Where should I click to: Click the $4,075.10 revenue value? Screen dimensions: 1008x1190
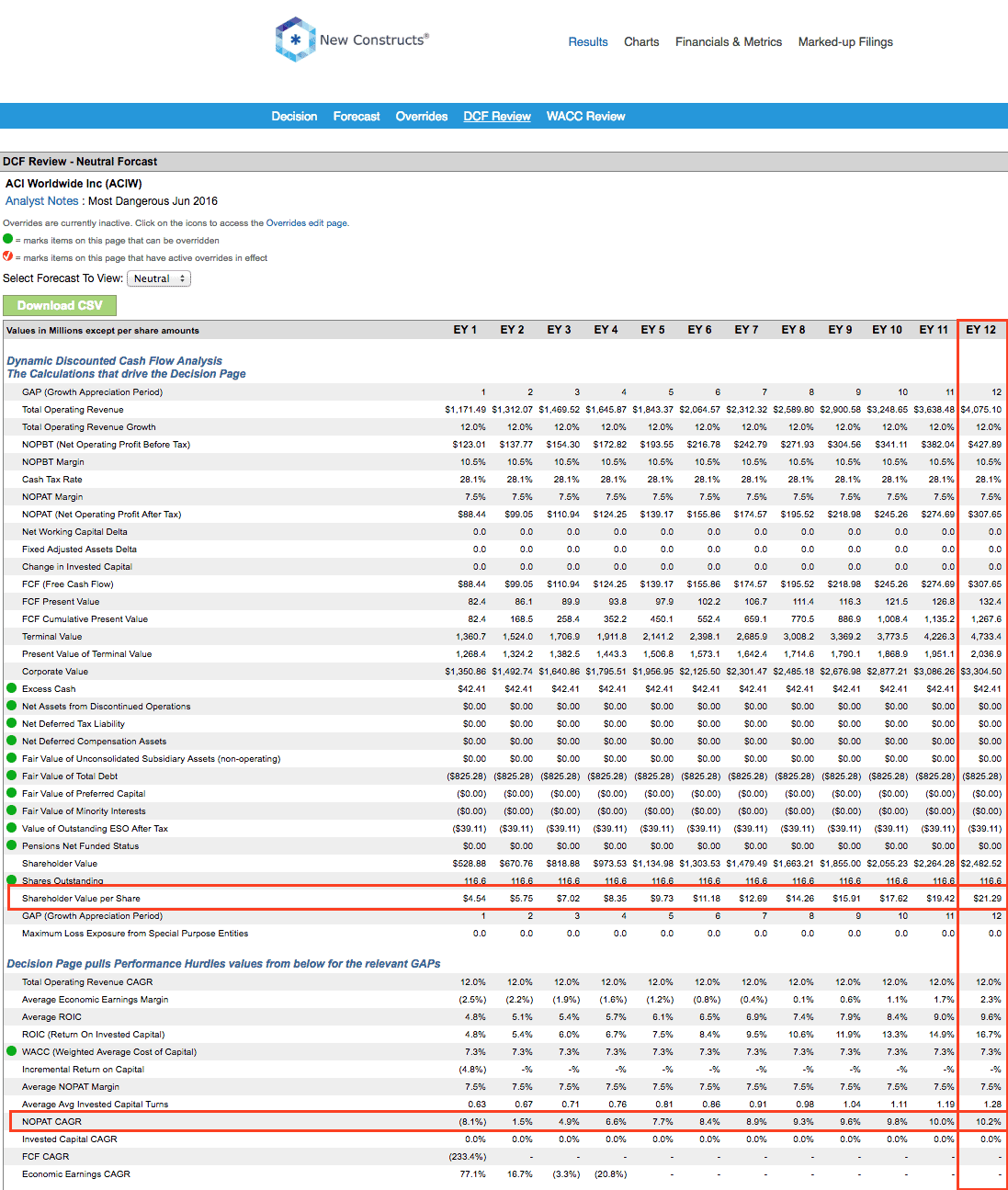tap(981, 409)
